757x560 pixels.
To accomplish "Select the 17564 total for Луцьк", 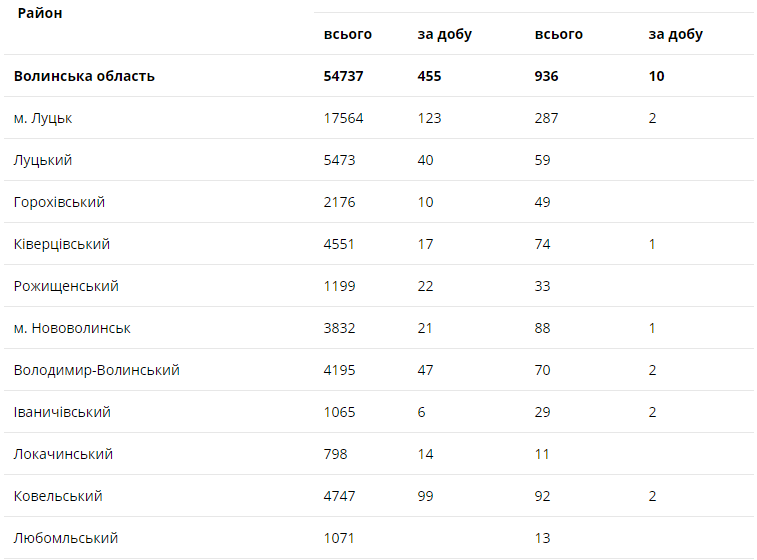I will click(x=344, y=118).
